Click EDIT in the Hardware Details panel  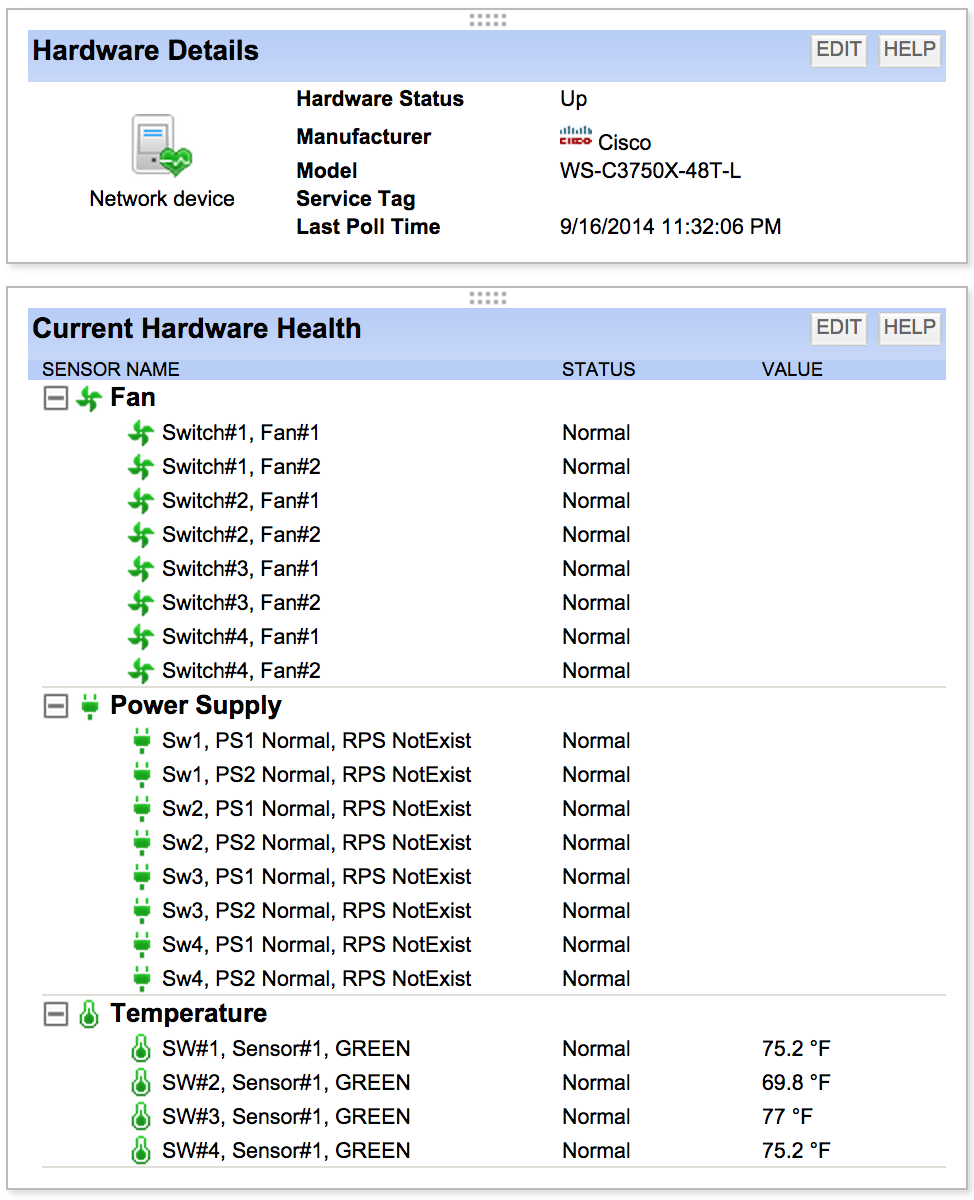(838, 50)
